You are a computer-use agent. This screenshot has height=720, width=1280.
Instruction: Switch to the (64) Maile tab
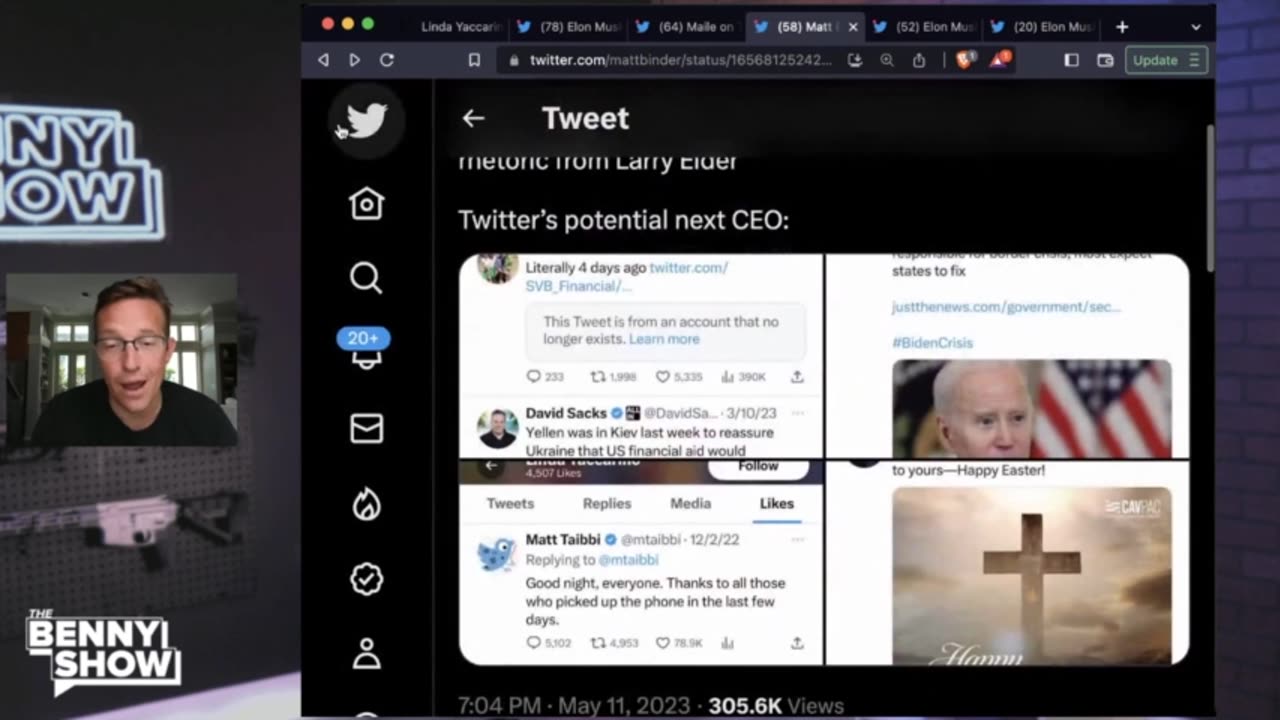[685, 27]
